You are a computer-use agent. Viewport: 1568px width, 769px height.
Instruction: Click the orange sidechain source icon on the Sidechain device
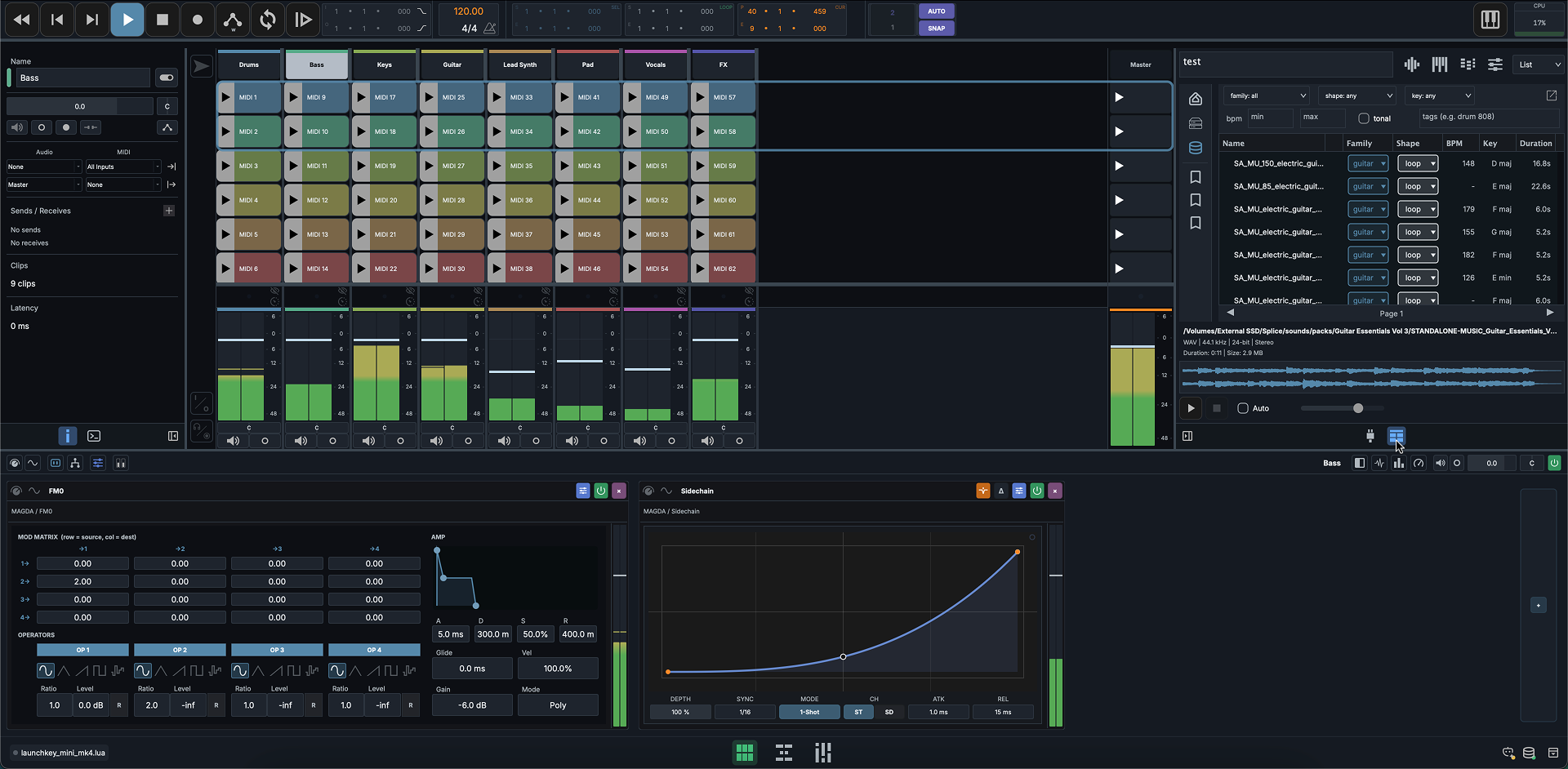tap(983, 491)
